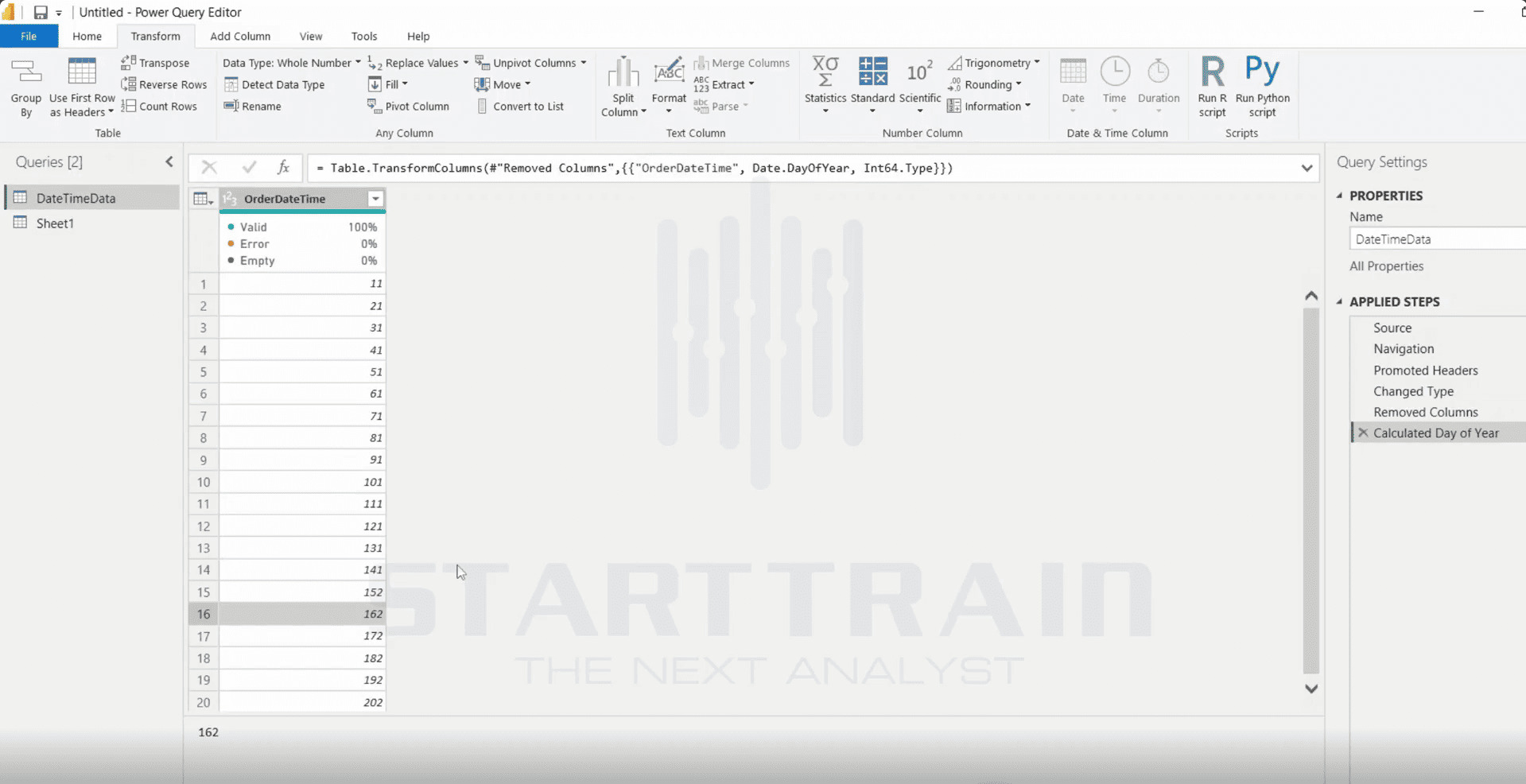Click Rename column button

(253, 106)
